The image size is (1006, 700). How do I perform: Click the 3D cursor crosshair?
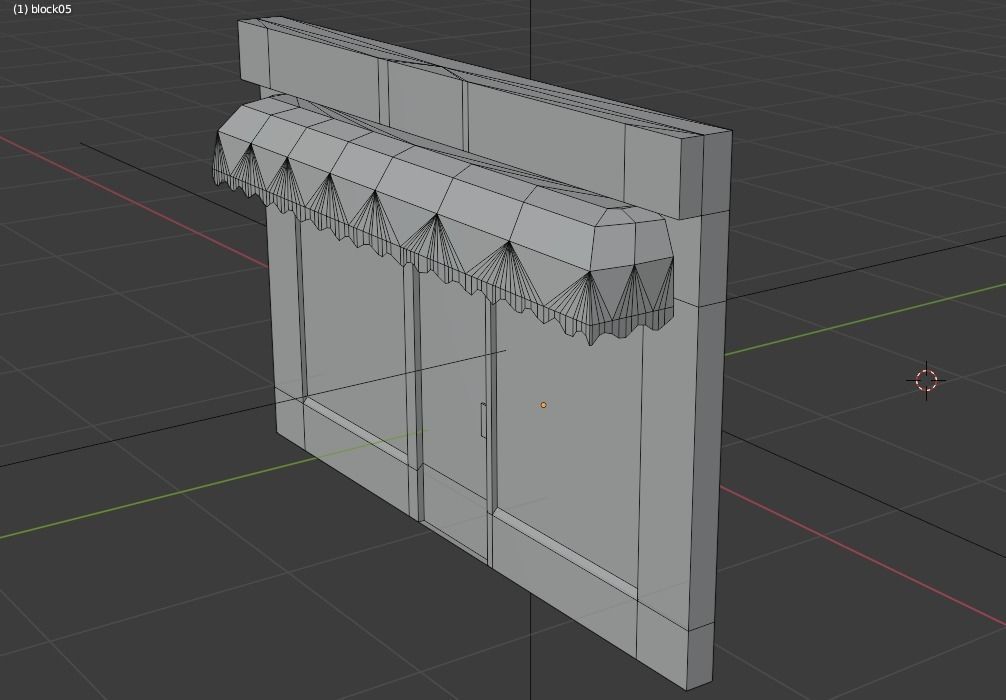[926, 380]
